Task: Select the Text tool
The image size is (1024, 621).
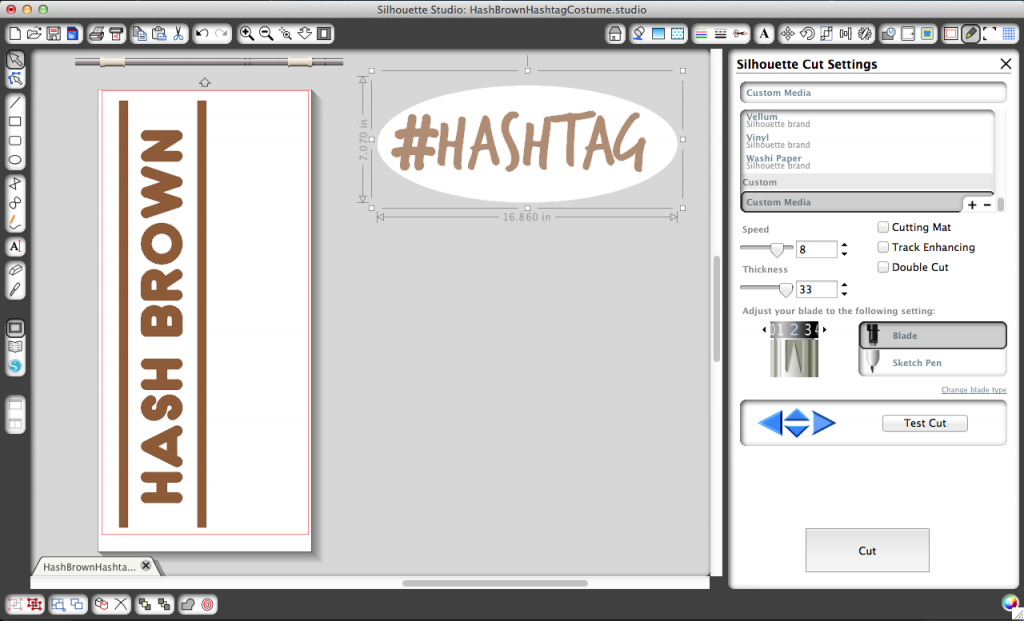Action: [15, 246]
